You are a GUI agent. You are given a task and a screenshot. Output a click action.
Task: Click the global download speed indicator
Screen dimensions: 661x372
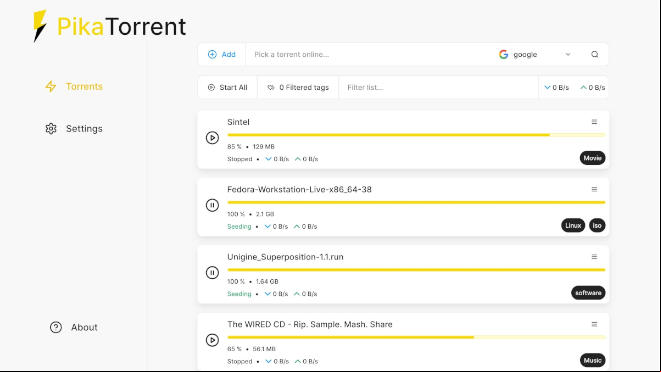click(x=556, y=87)
